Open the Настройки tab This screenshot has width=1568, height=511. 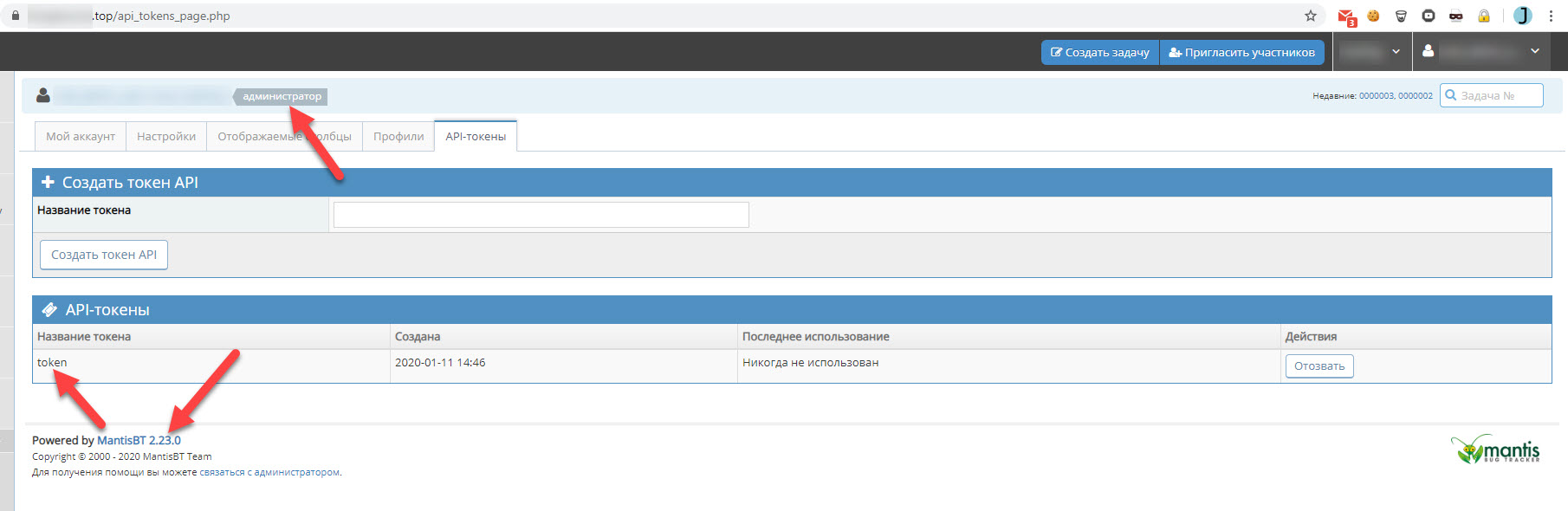coord(166,136)
